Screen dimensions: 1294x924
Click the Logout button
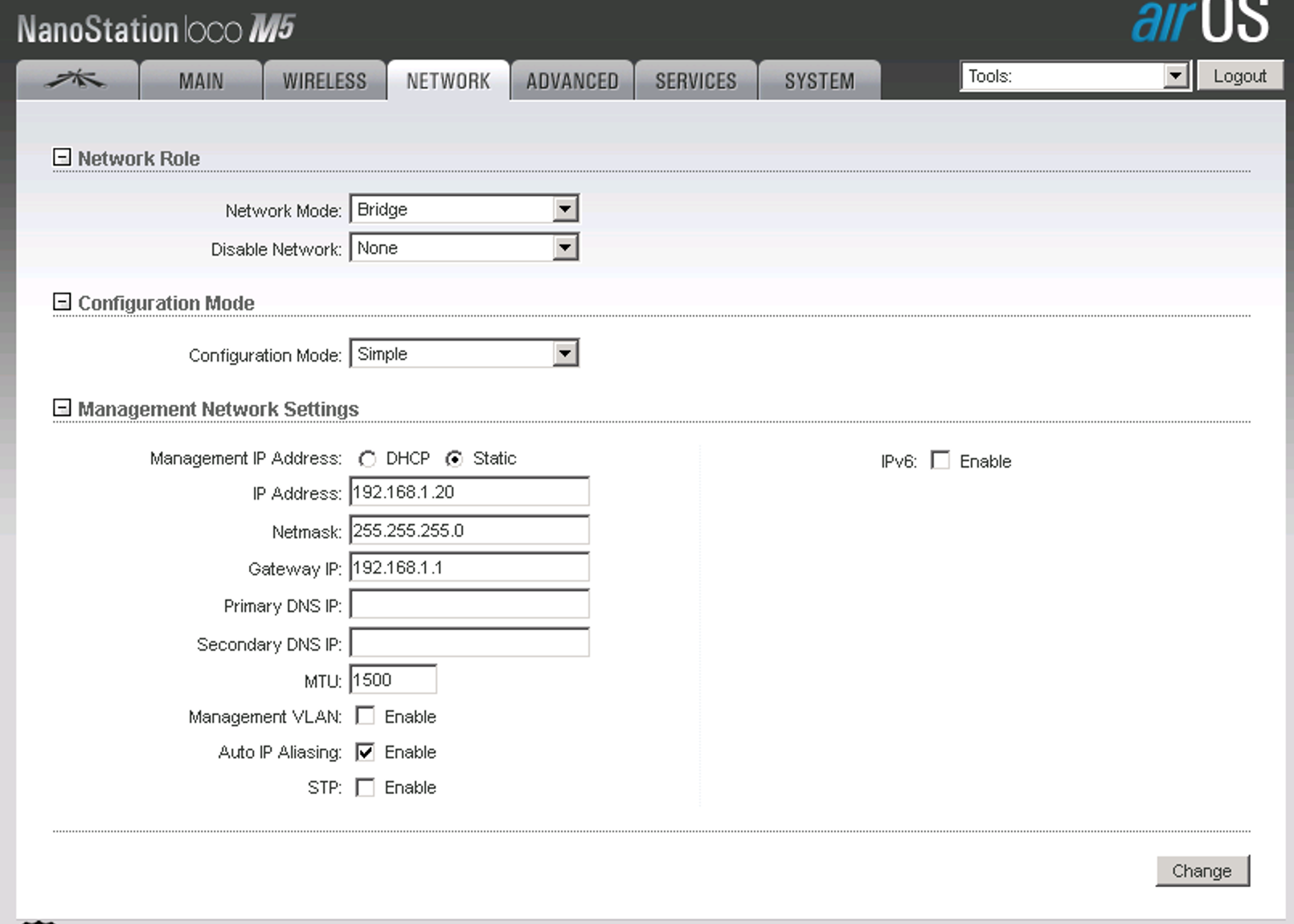point(1240,76)
